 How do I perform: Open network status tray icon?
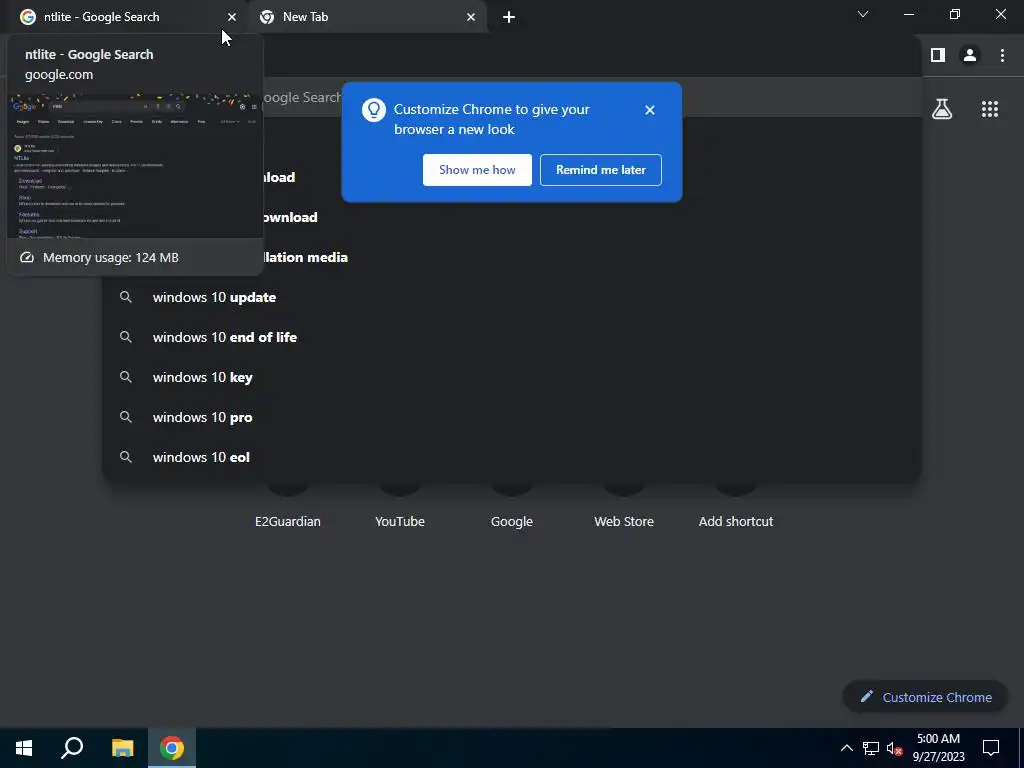pyautogui.click(x=871, y=748)
